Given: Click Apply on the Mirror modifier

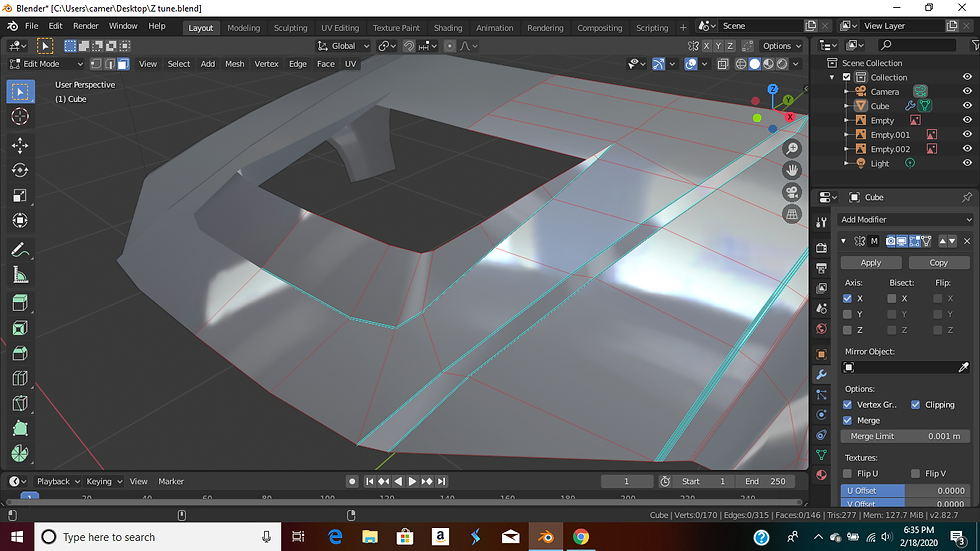Looking at the screenshot, I should (871, 263).
